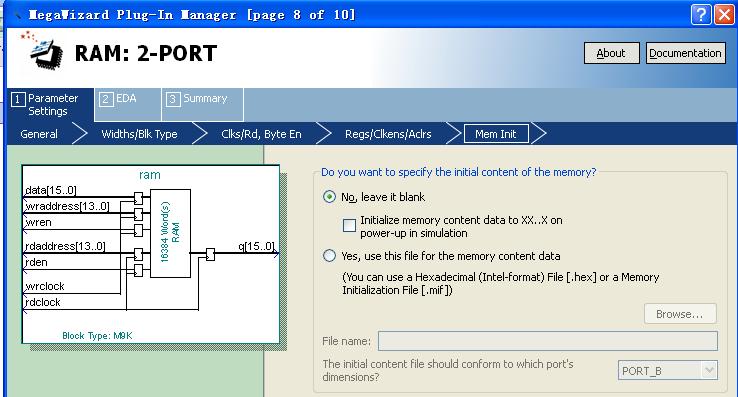Click the arrow after Widths/Blk Type

coord(200,134)
